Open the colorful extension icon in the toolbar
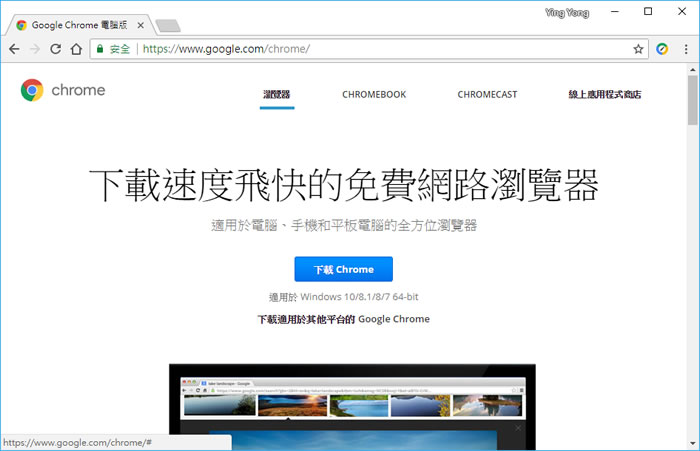 coord(662,49)
